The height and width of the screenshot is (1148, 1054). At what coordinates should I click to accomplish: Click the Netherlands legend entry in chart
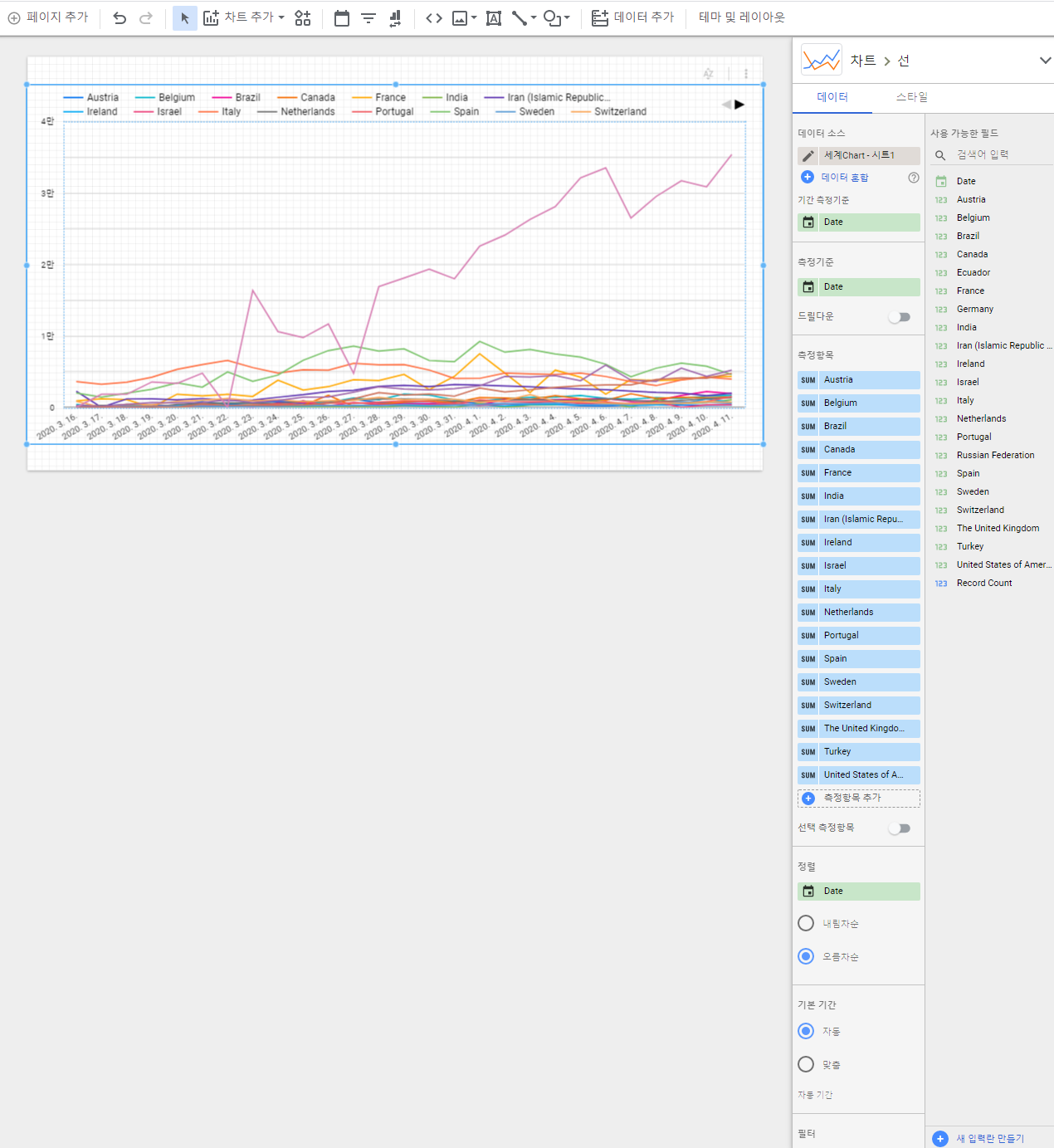296,112
